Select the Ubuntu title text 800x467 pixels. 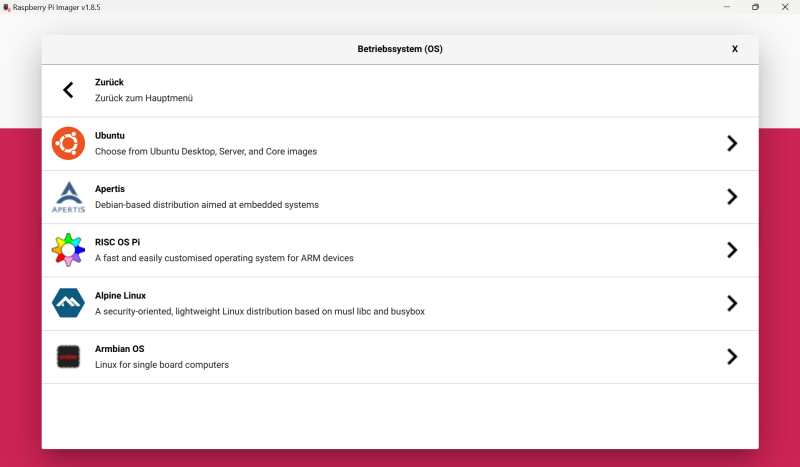110,136
